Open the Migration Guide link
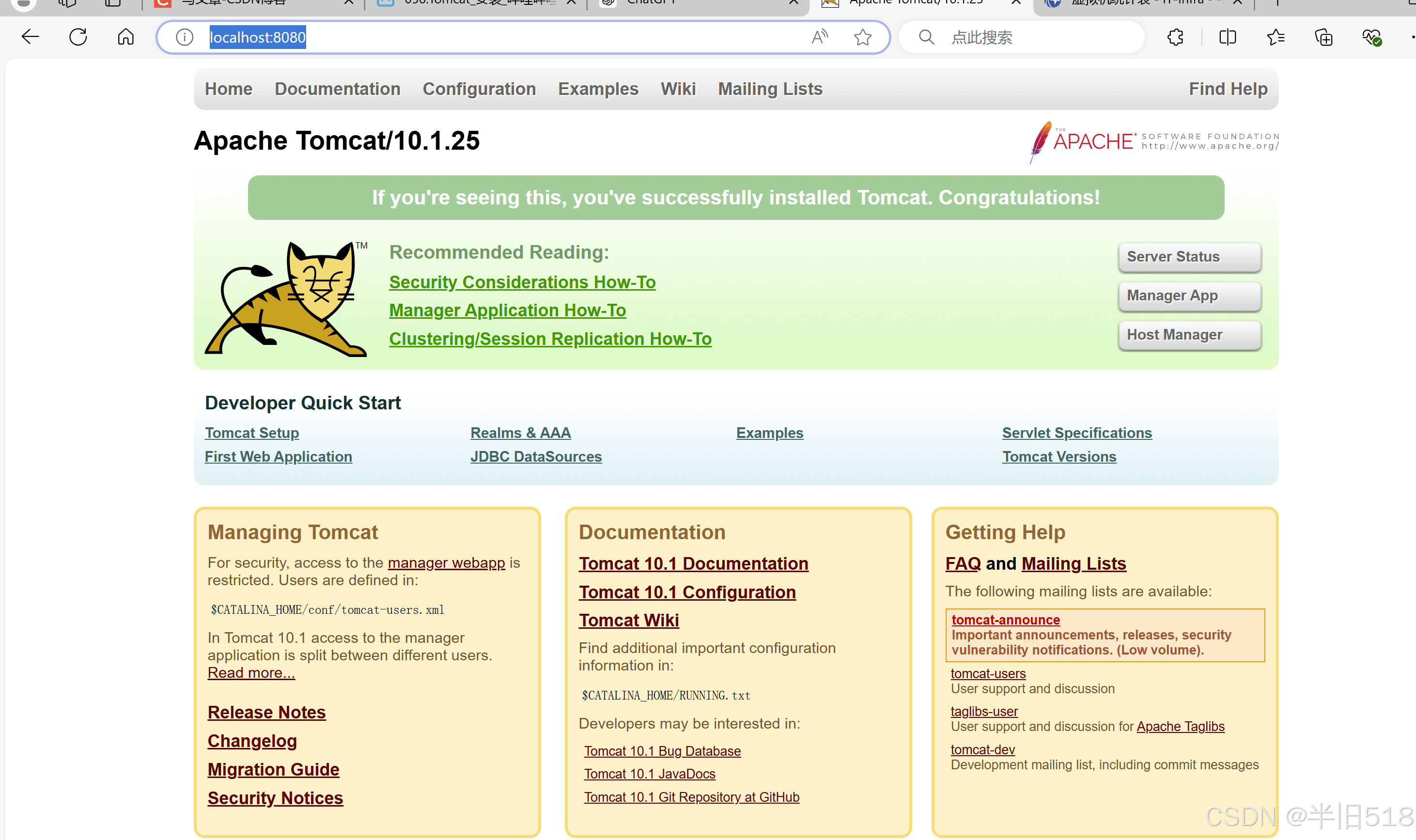Image resolution: width=1416 pixels, height=840 pixels. pyautogui.click(x=273, y=769)
